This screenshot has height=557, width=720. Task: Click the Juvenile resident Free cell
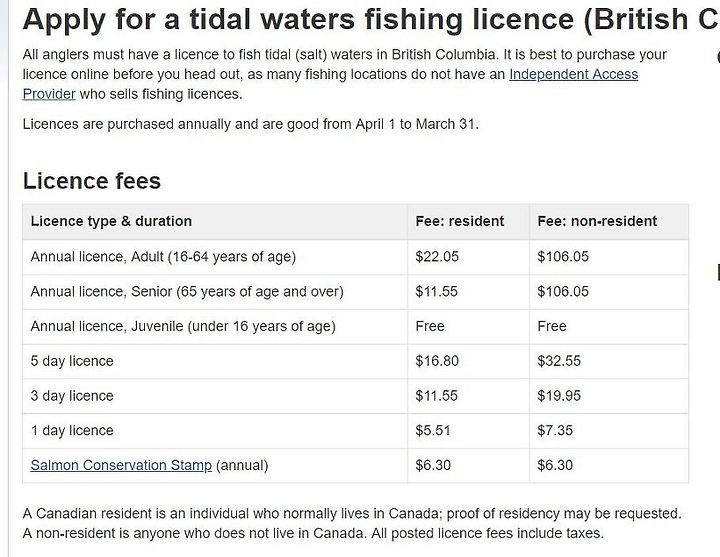(x=430, y=326)
